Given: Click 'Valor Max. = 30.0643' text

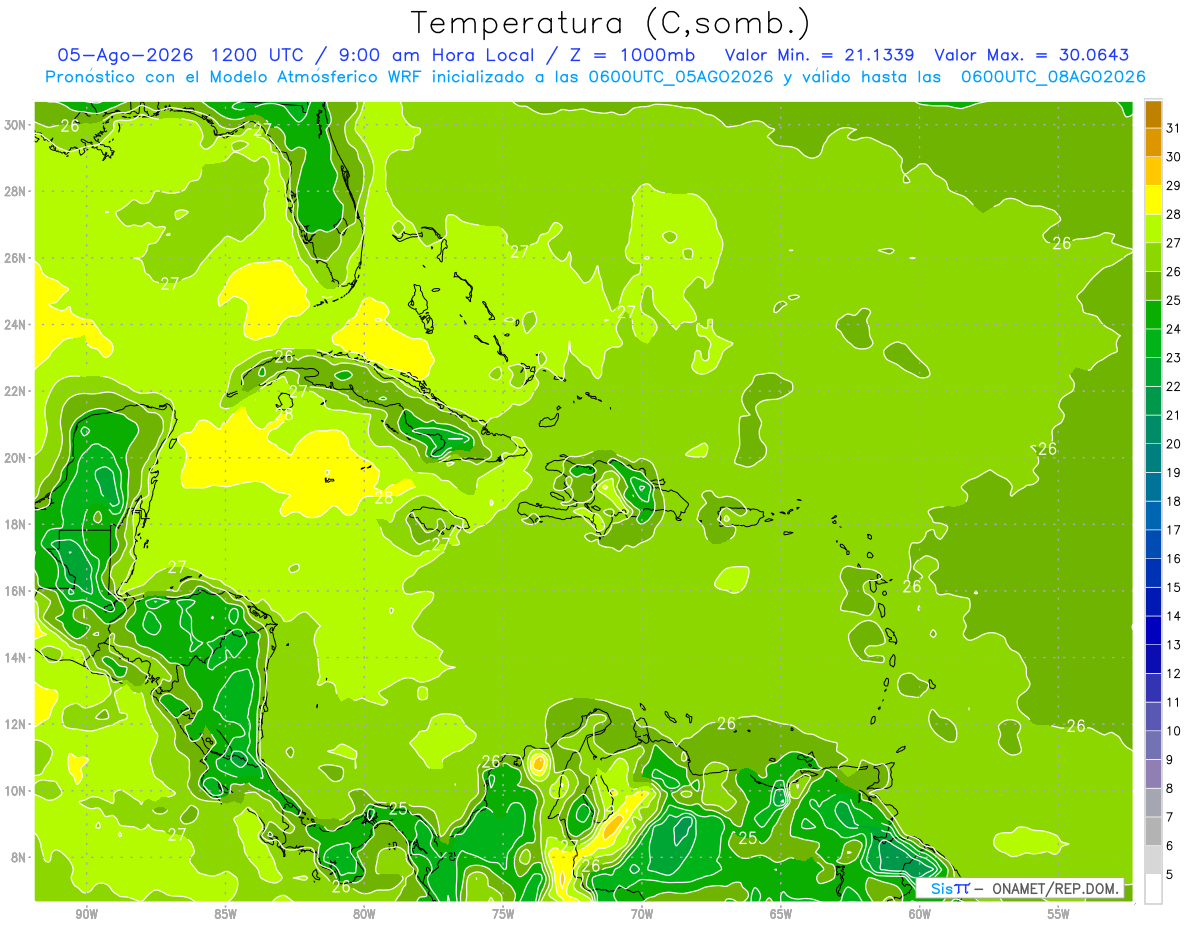Looking at the screenshot, I should [x=1033, y=54].
